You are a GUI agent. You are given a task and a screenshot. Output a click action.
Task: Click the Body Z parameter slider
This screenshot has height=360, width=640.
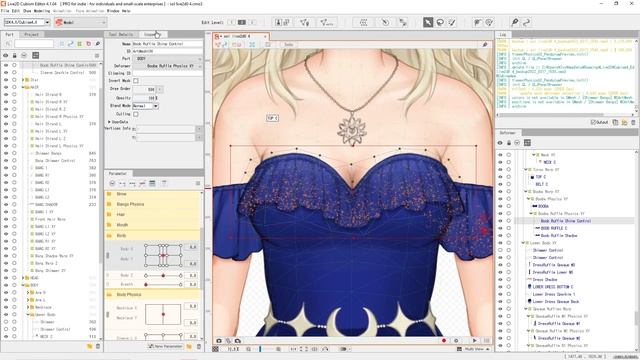(x=163, y=276)
